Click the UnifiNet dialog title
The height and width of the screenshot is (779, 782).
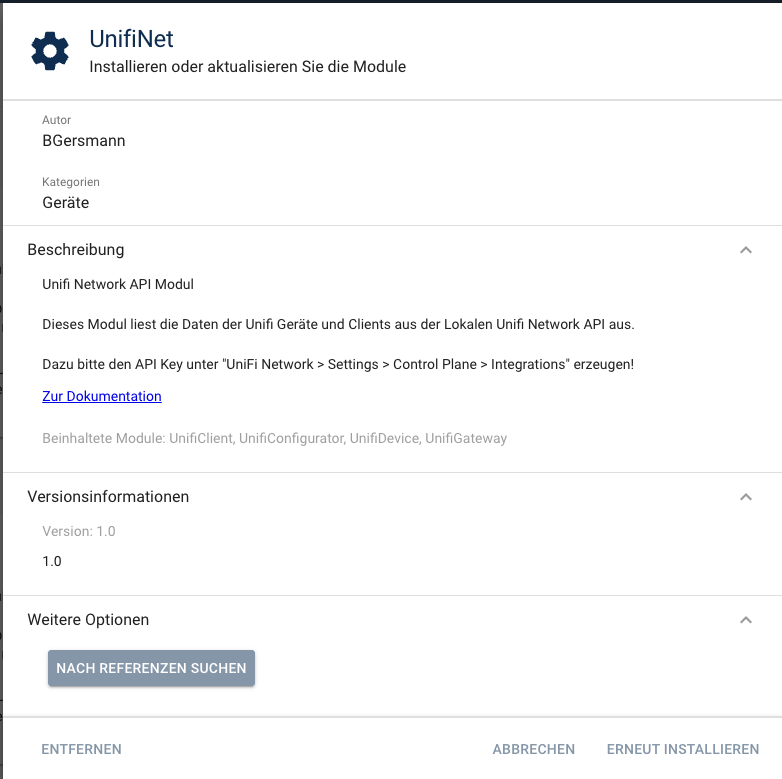coord(131,39)
